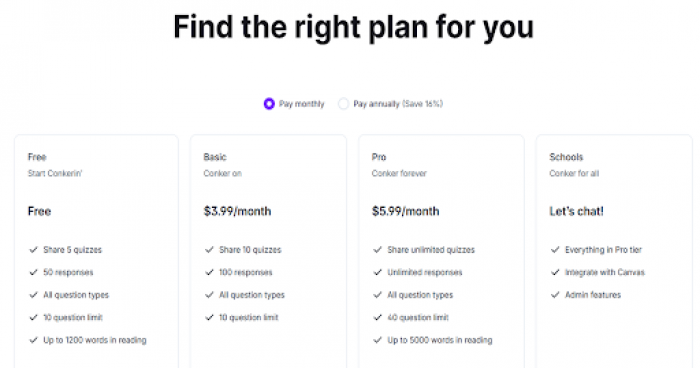Click the Let's chat! text
Screen dimensions: 700x368
(576, 211)
